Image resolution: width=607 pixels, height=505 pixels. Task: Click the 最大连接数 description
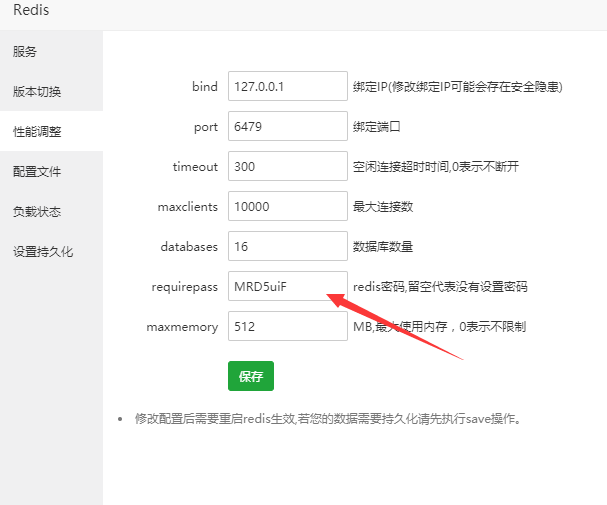383,207
